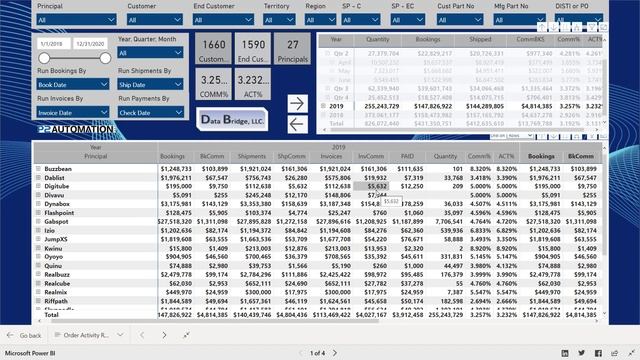
Task: Select the 27 Principals card
Action: coord(293,49)
